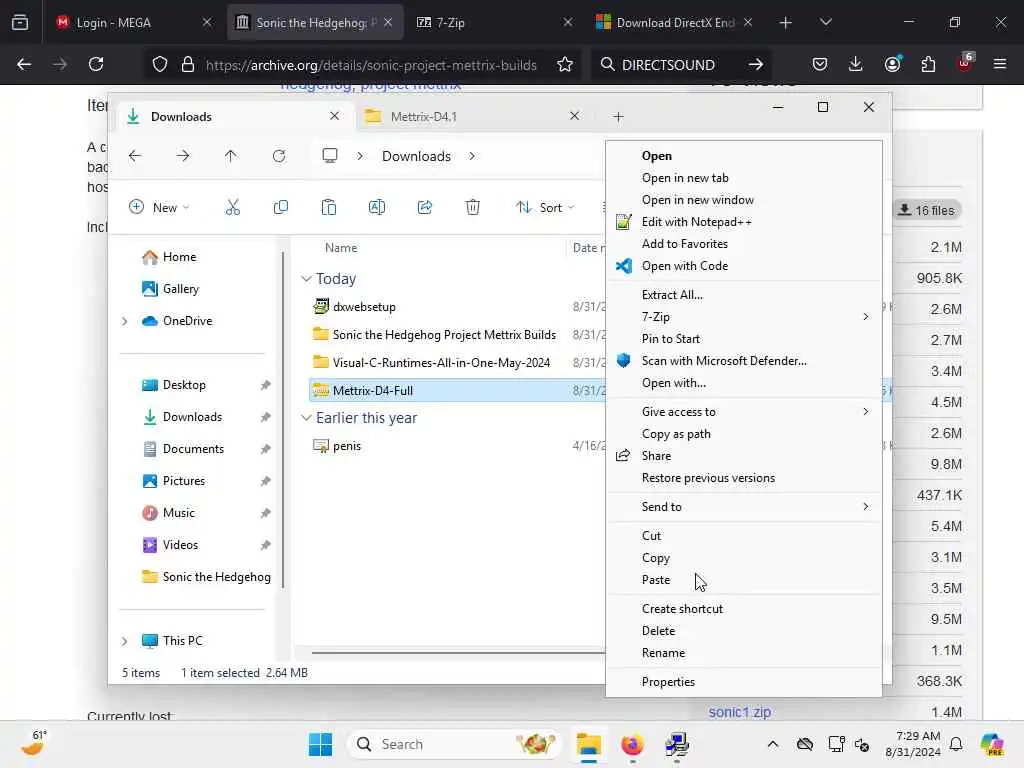The image size is (1024, 768).
Task: Submit the DIRECTSOUND search with arrow
Action: tap(756, 64)
